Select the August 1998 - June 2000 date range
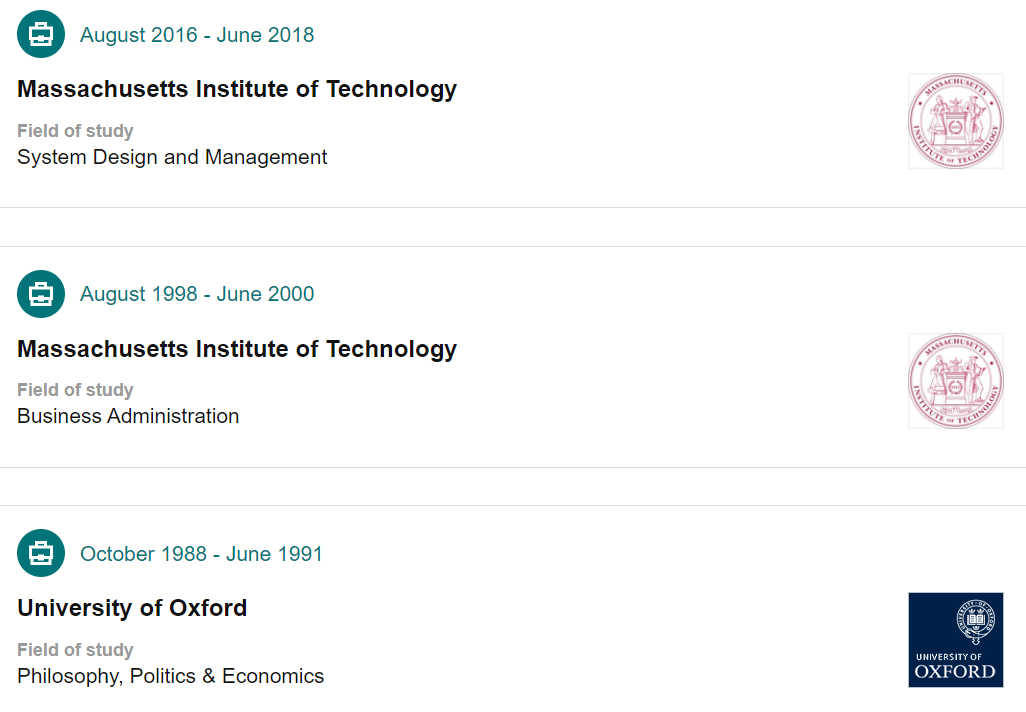Viewport: 1026px width, 712px height. 197,294
